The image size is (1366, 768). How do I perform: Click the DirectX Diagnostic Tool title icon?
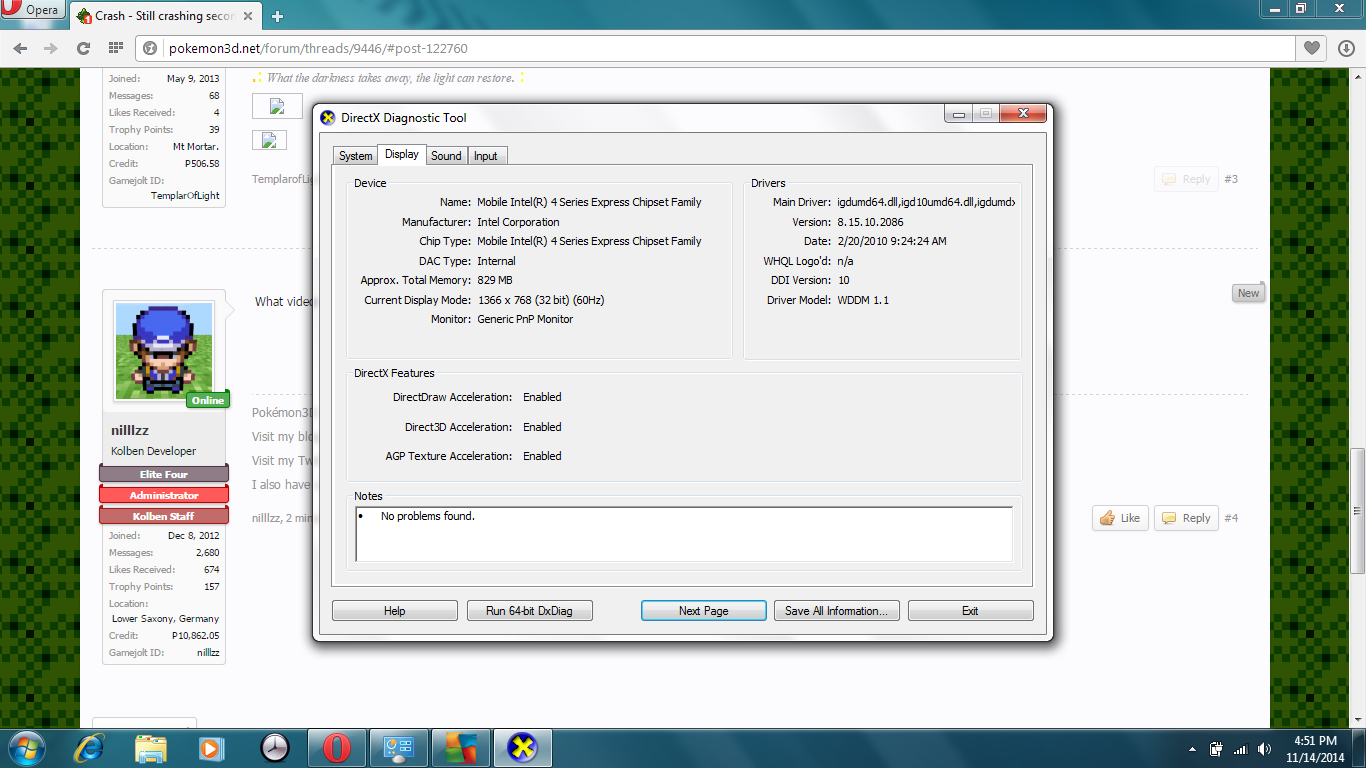327,118
